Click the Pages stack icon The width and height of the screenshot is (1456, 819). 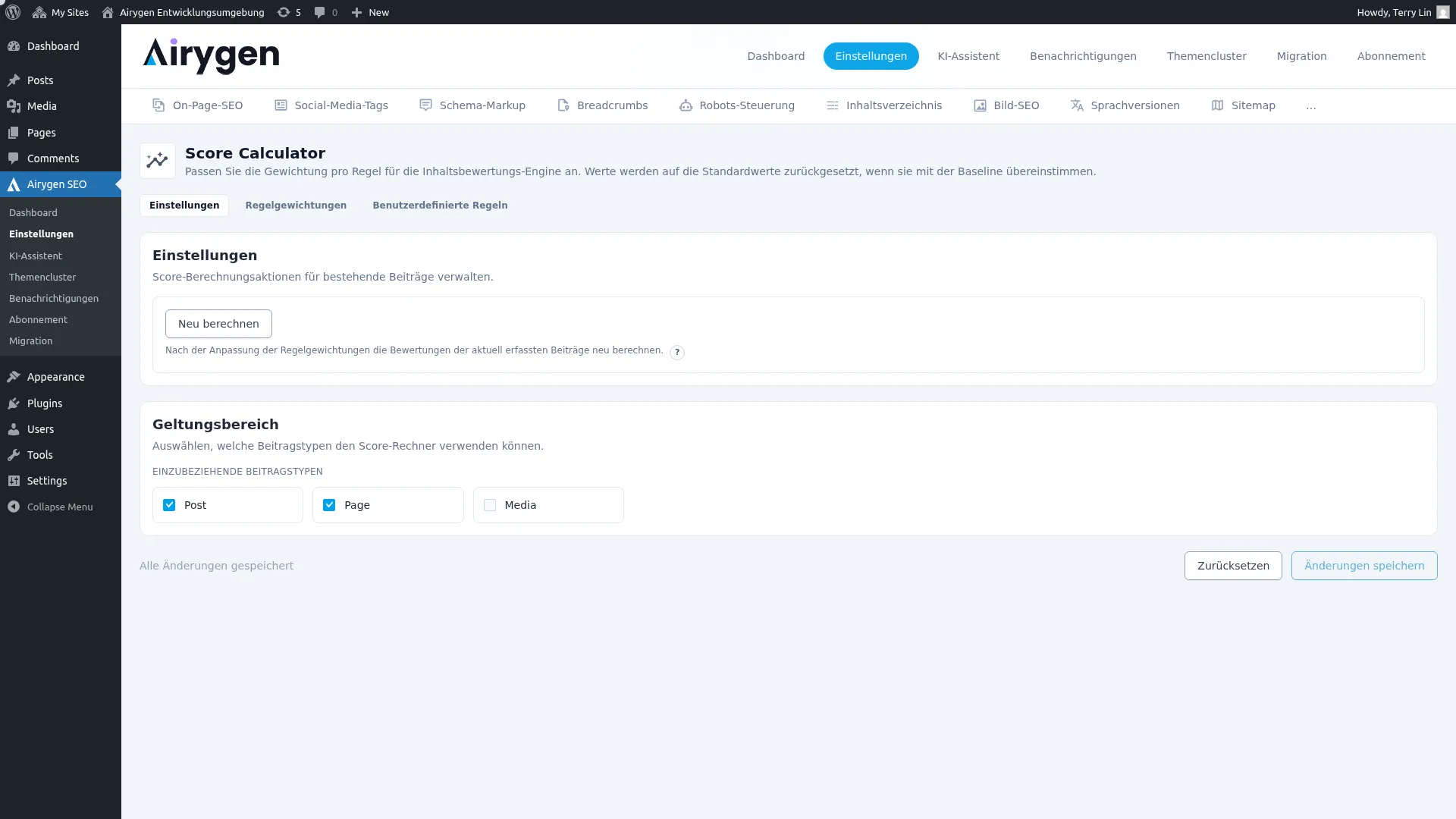coord(14,133)
